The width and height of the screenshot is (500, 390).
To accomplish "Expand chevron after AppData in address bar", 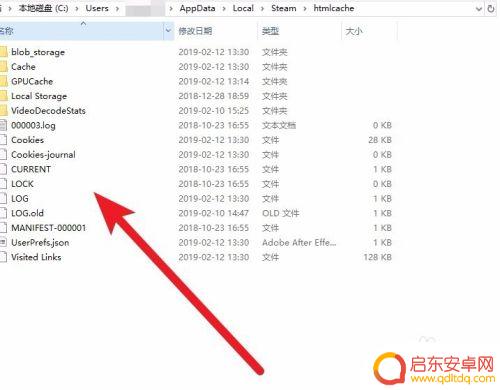I will click(x=224, y=9).
